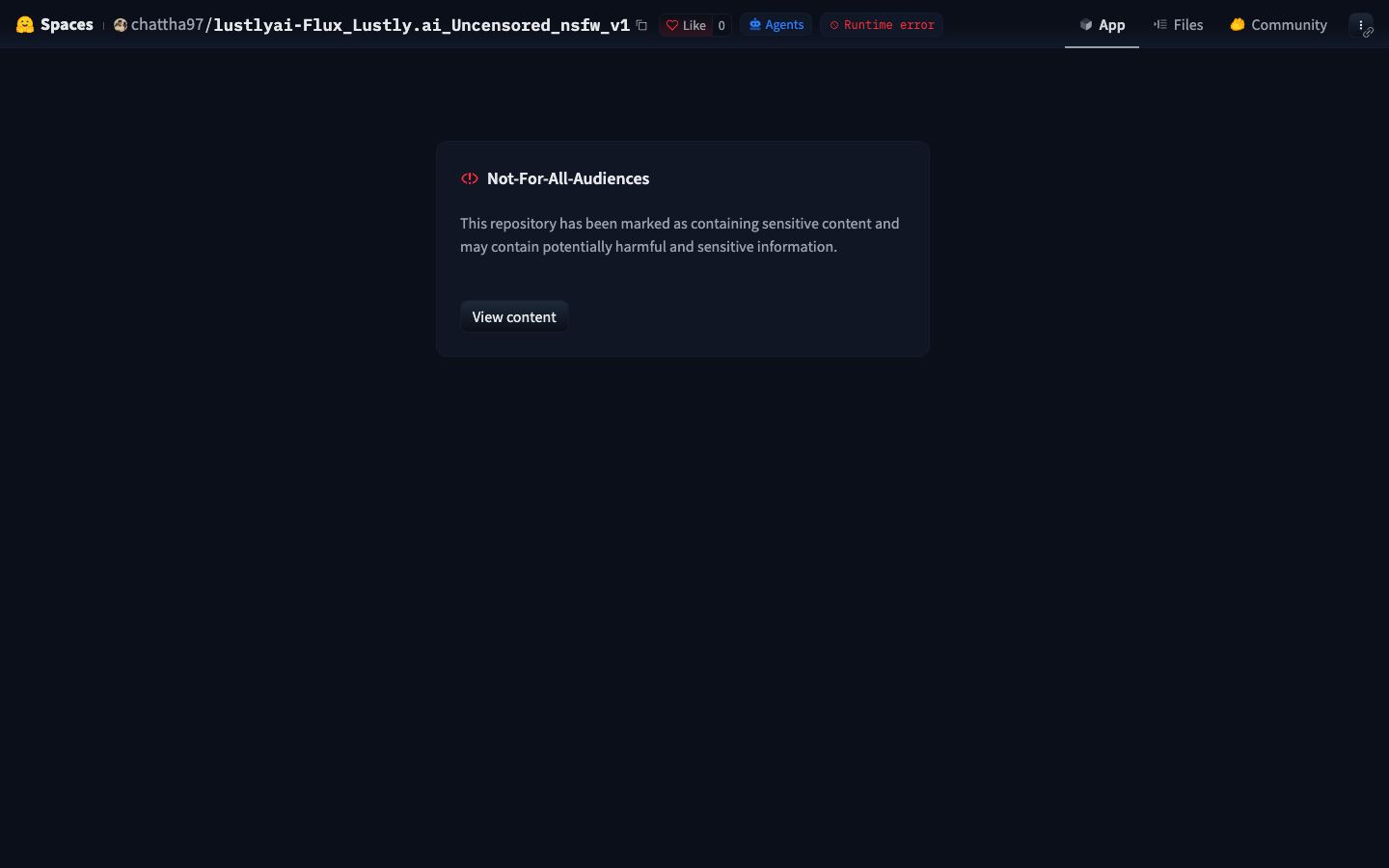Click the sensitive content warning paragraph
Screen dimensions: 1389x868
[x=680, y=235]
